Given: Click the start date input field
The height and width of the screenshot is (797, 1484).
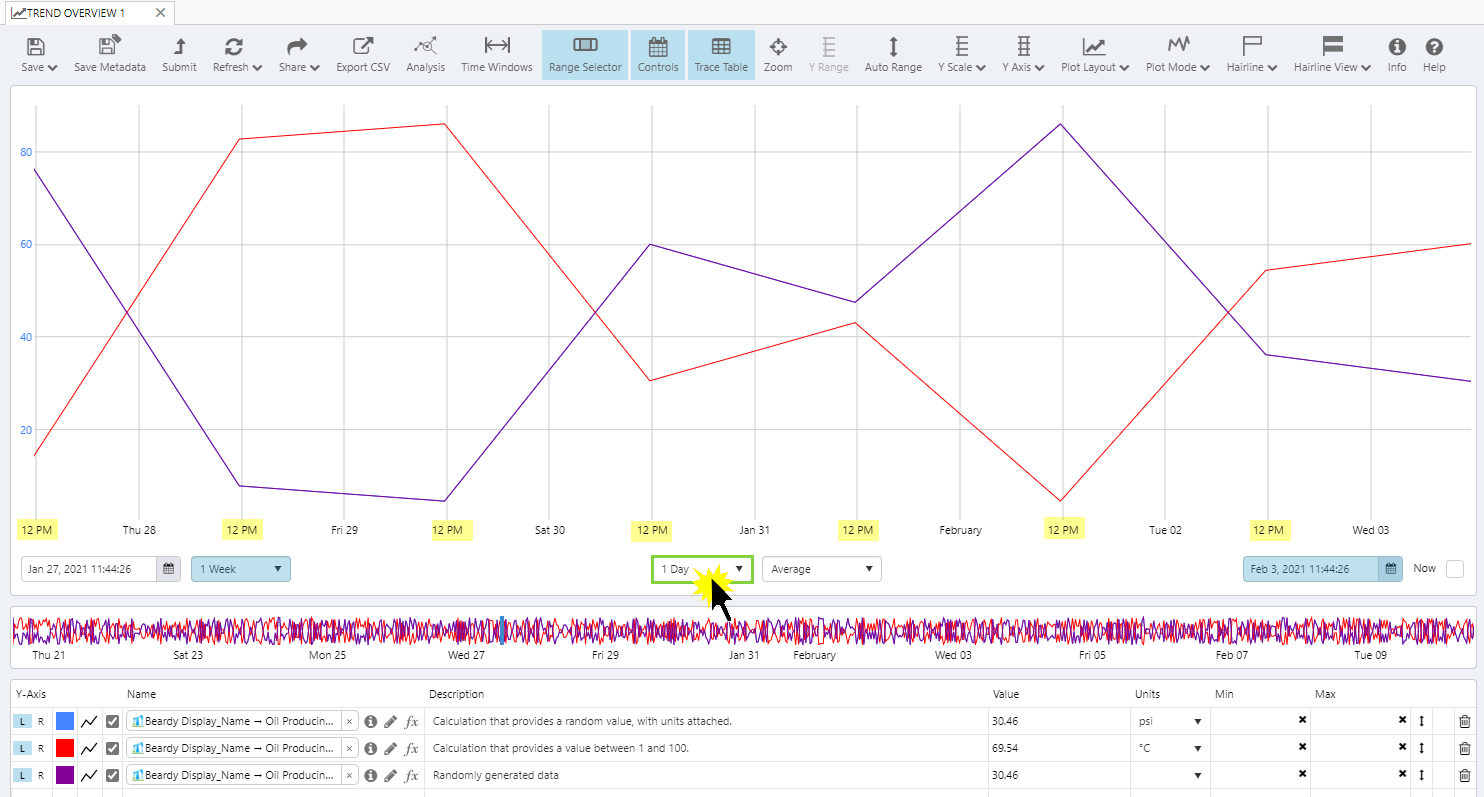Looking at the screenshot, I should [90, 569].
